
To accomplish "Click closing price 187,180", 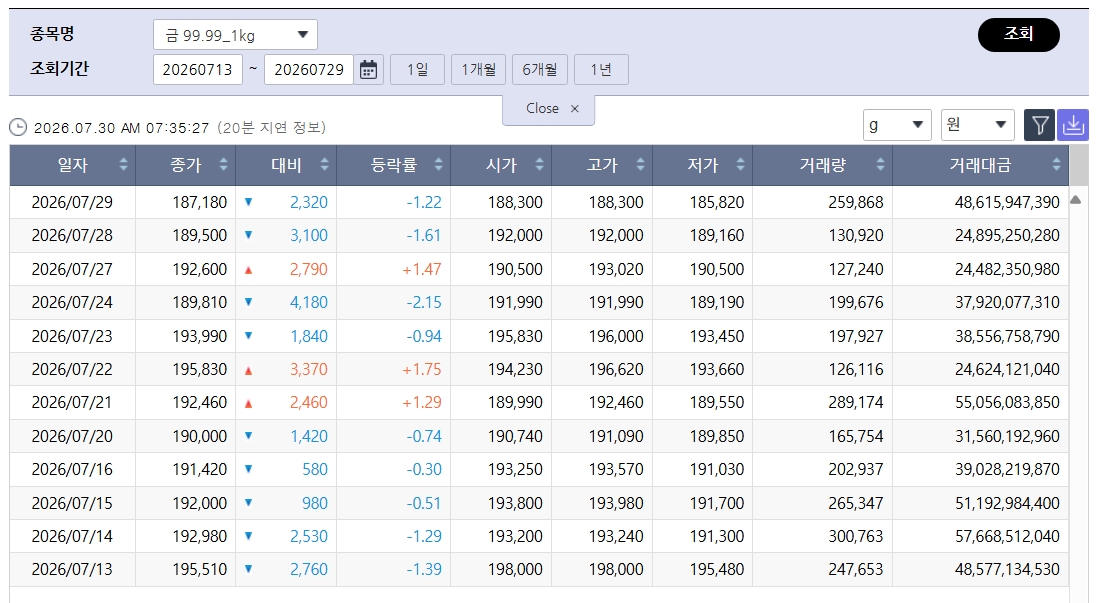I will pyautogui.click(x=200, y=202).
